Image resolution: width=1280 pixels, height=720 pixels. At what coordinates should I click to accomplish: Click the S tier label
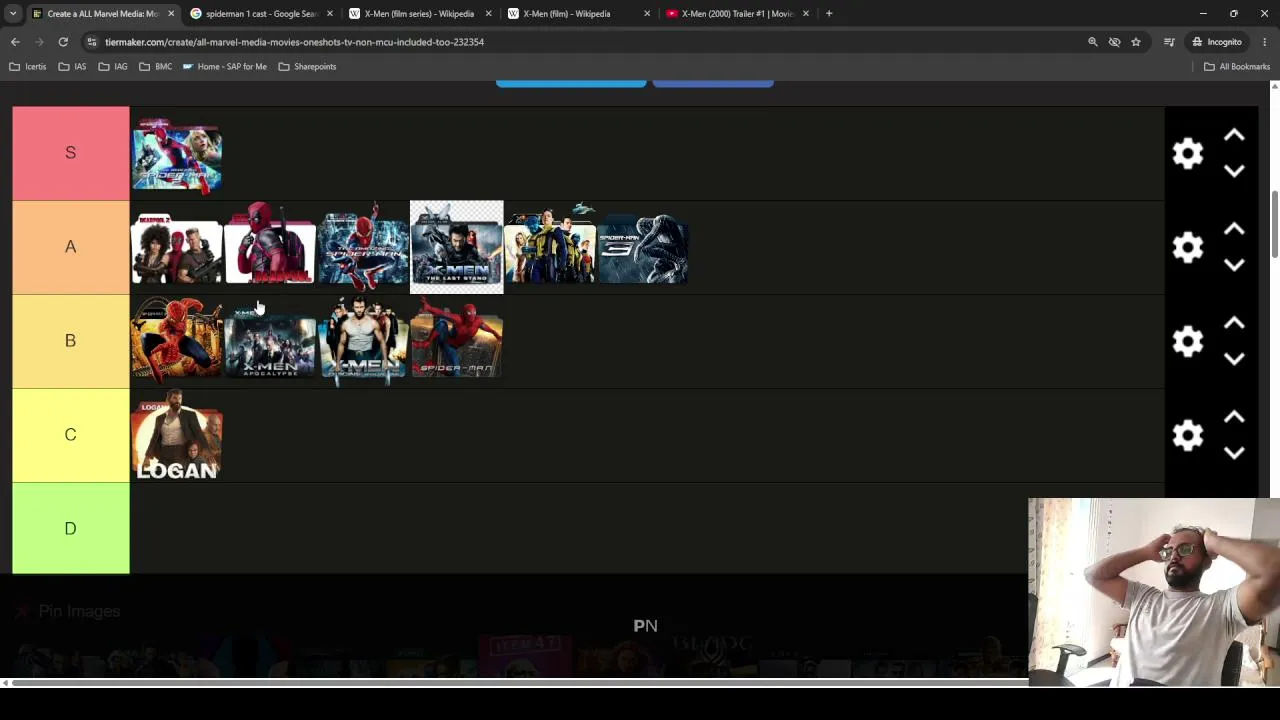(71, 153)
